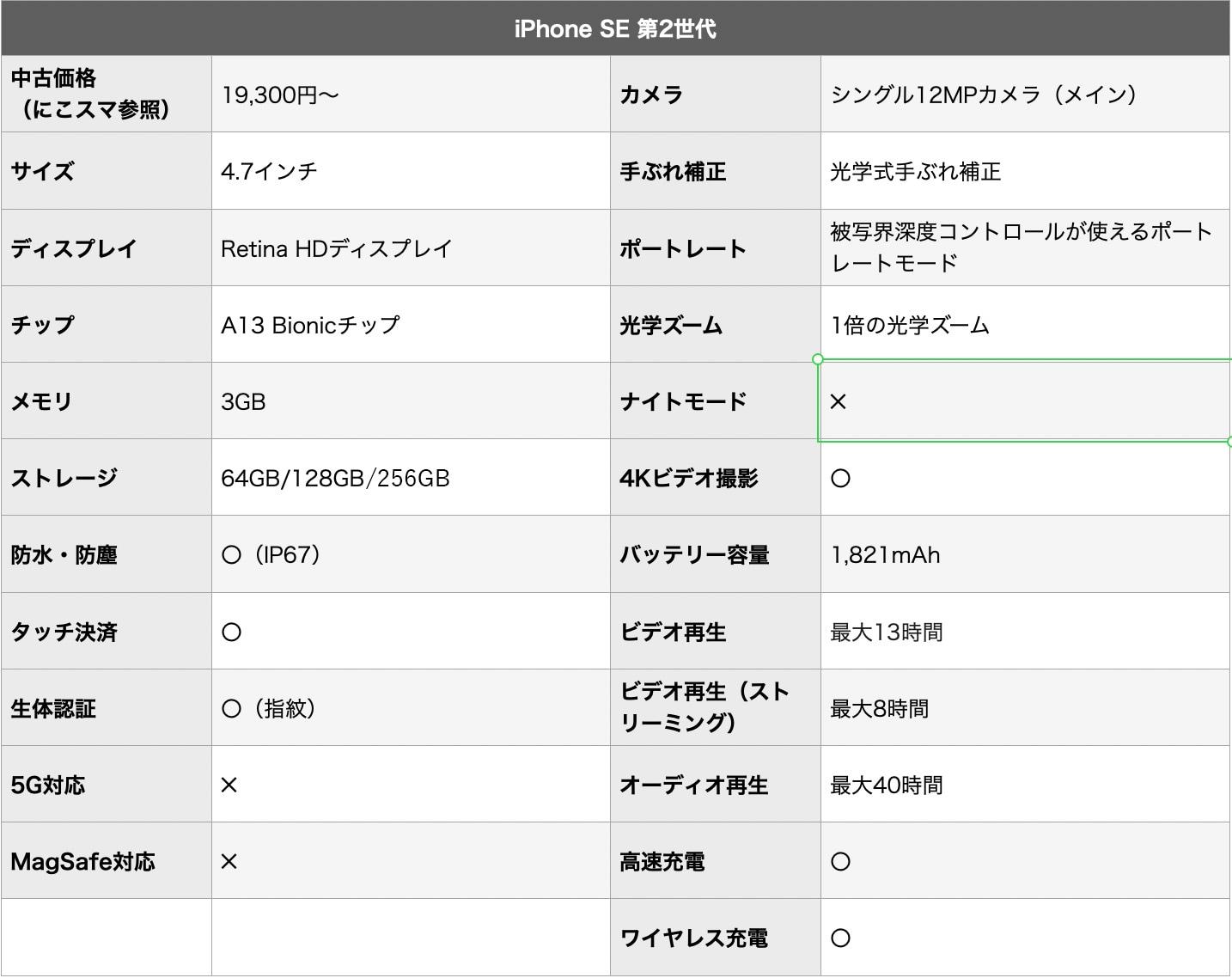Select the 1,821mAh battery value cell

1025,554
